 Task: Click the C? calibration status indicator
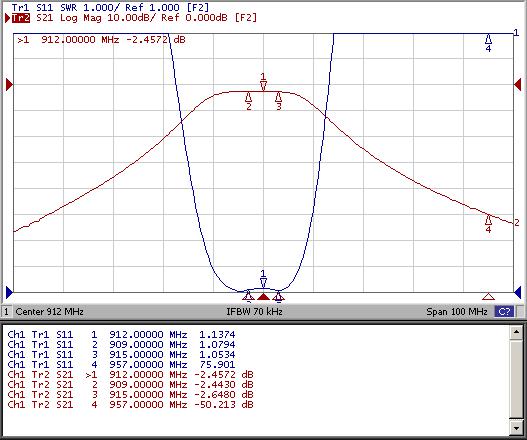(504, 312)
